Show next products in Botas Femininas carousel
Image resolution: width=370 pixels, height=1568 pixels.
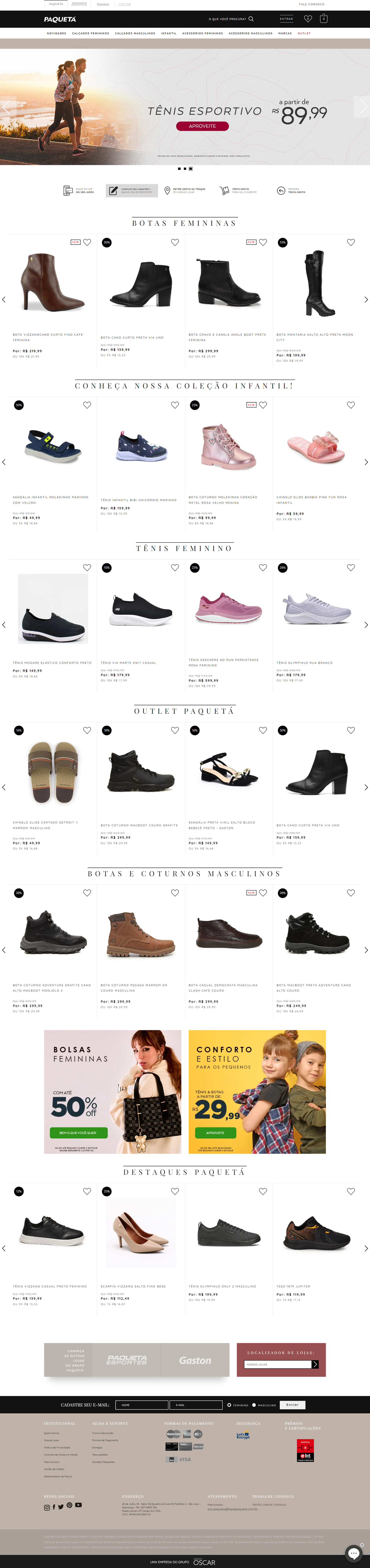pyautogui.click(x=366, y=300)
